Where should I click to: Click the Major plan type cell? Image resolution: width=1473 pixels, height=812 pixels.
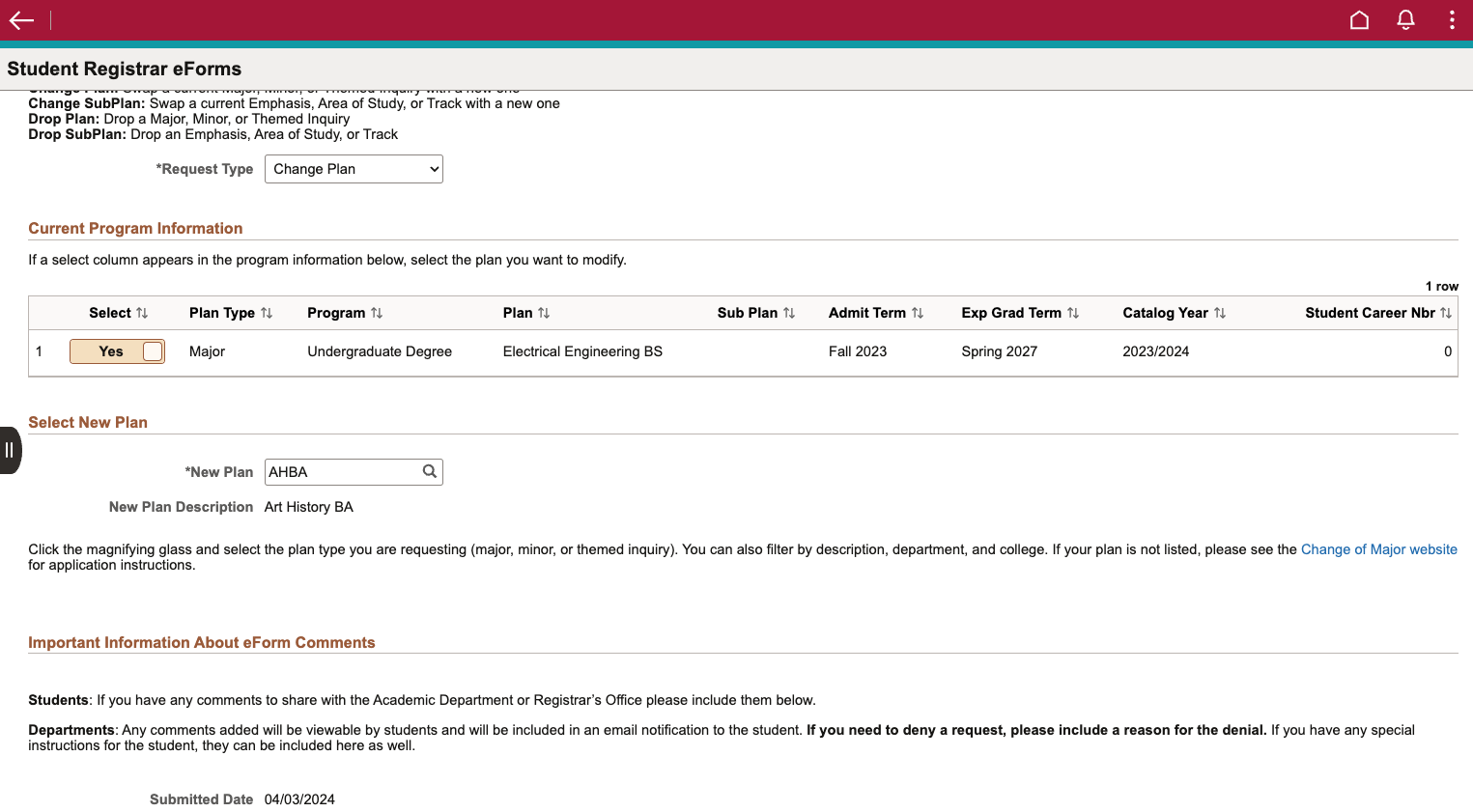coord(207,351)
